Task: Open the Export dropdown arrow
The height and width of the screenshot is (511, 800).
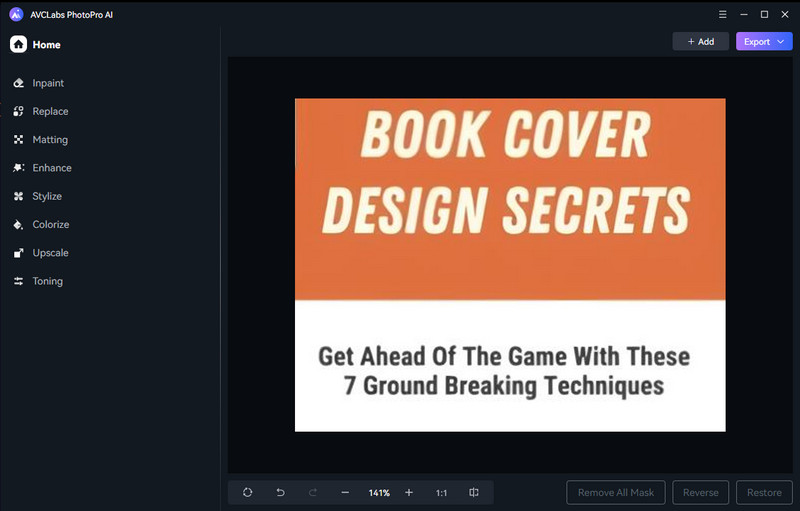Action: coord(781,42)
